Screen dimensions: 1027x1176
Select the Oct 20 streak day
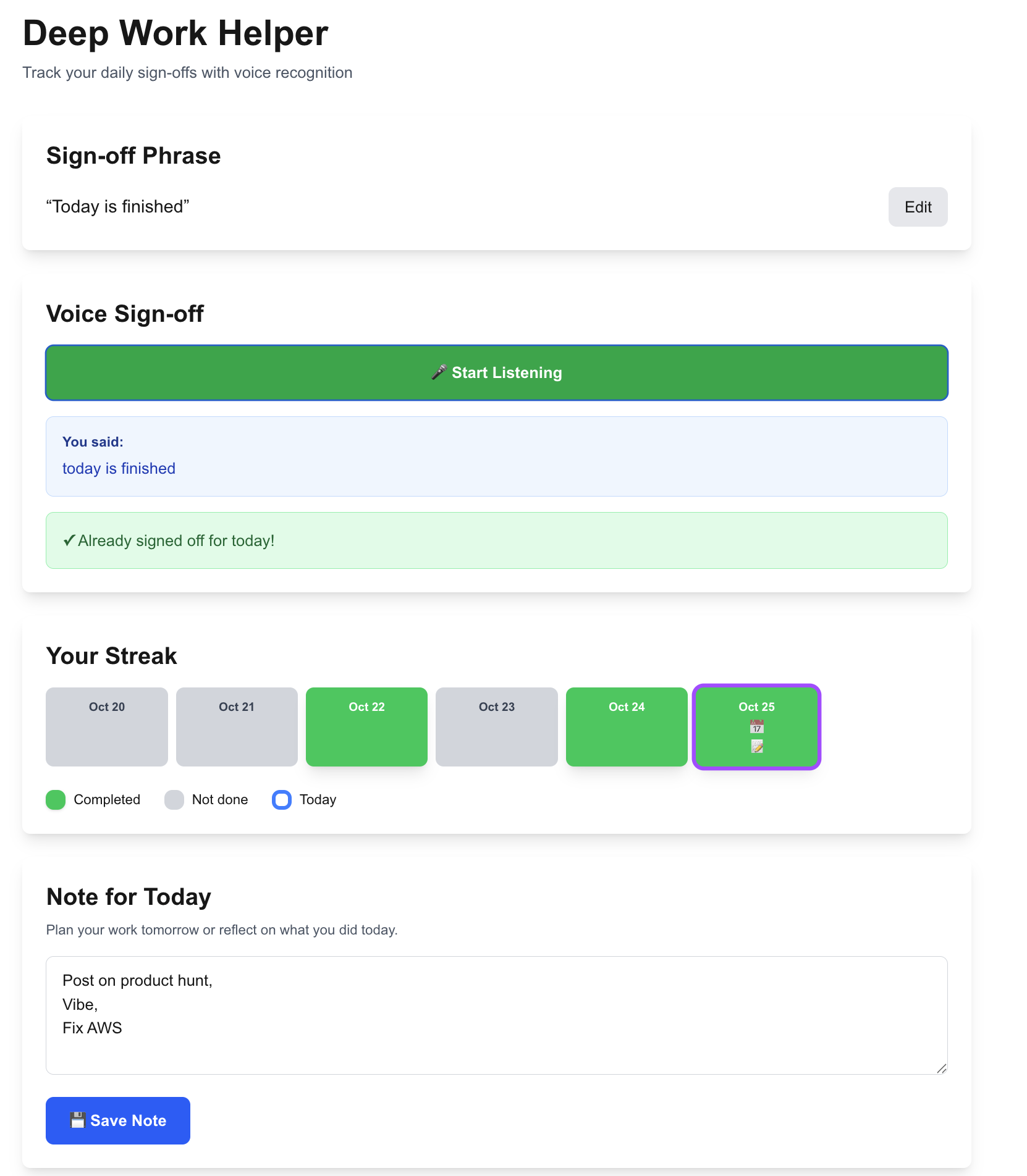click(x=107, y=727)
